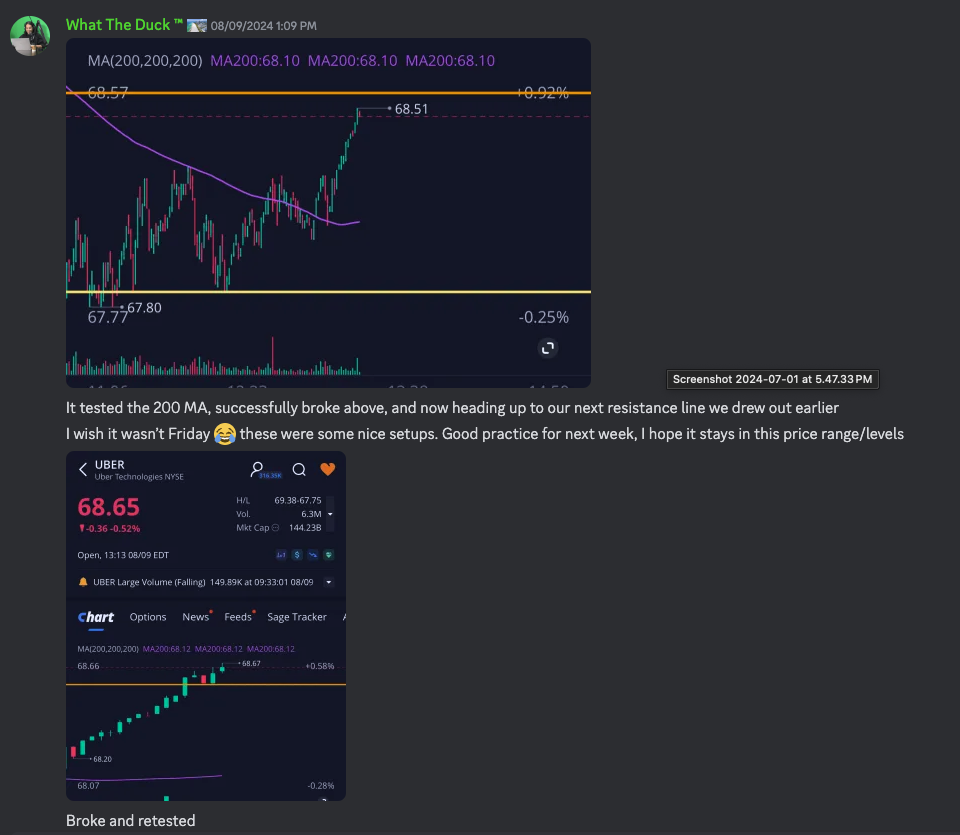Click the expand icon on the top chart image
960x835 pixels.
pyautogui.click(x=547, y=348)
